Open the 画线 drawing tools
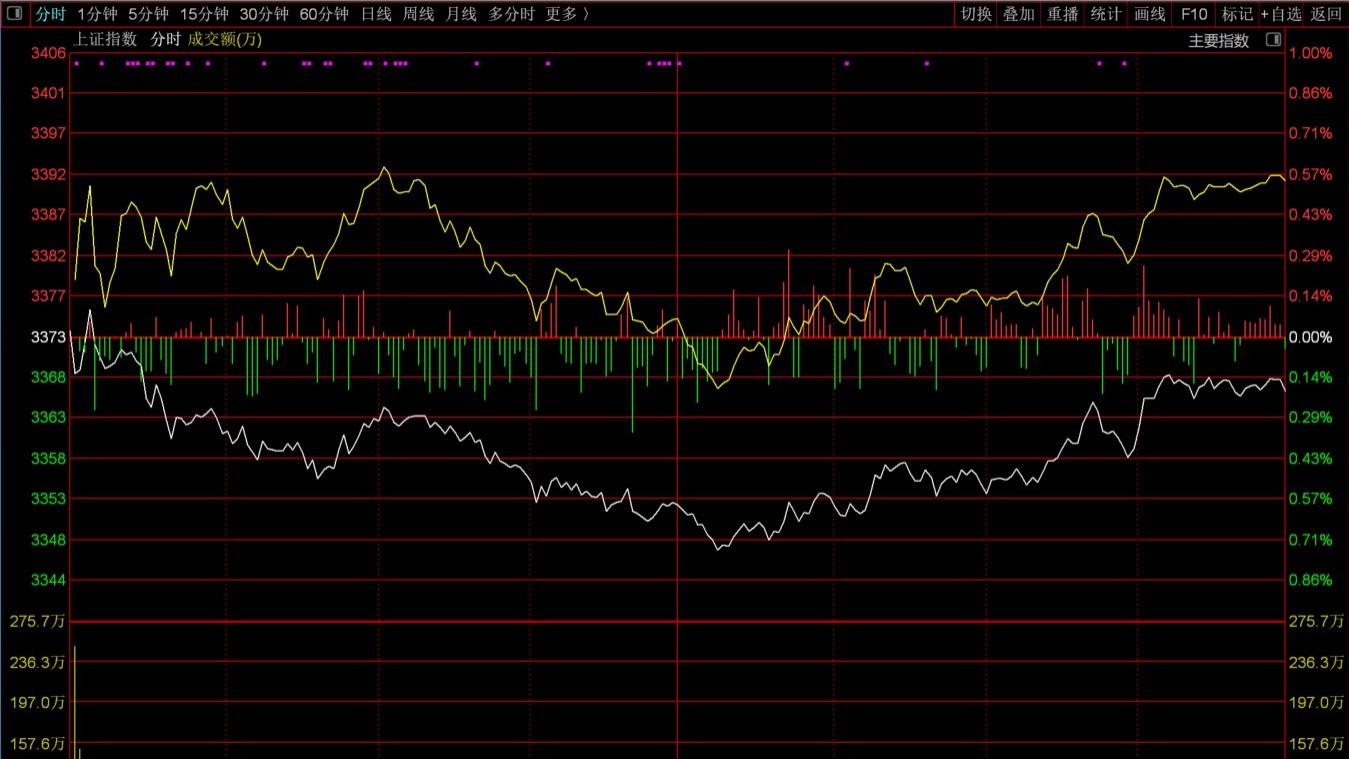1349x759 pixels. [x=1150, y=14]
